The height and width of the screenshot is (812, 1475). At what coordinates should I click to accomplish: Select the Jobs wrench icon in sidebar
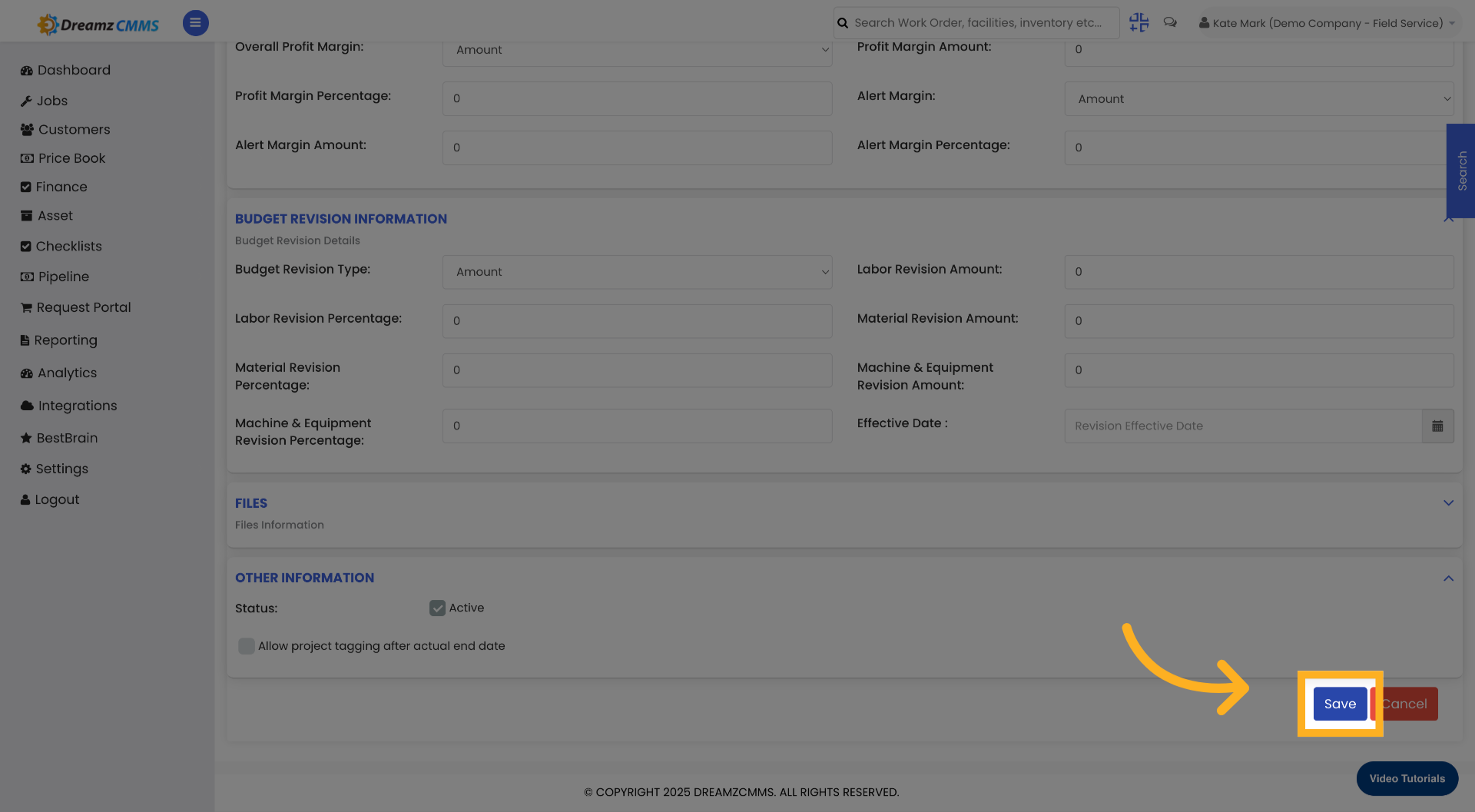pyautogui.click(x=25, y=101)
